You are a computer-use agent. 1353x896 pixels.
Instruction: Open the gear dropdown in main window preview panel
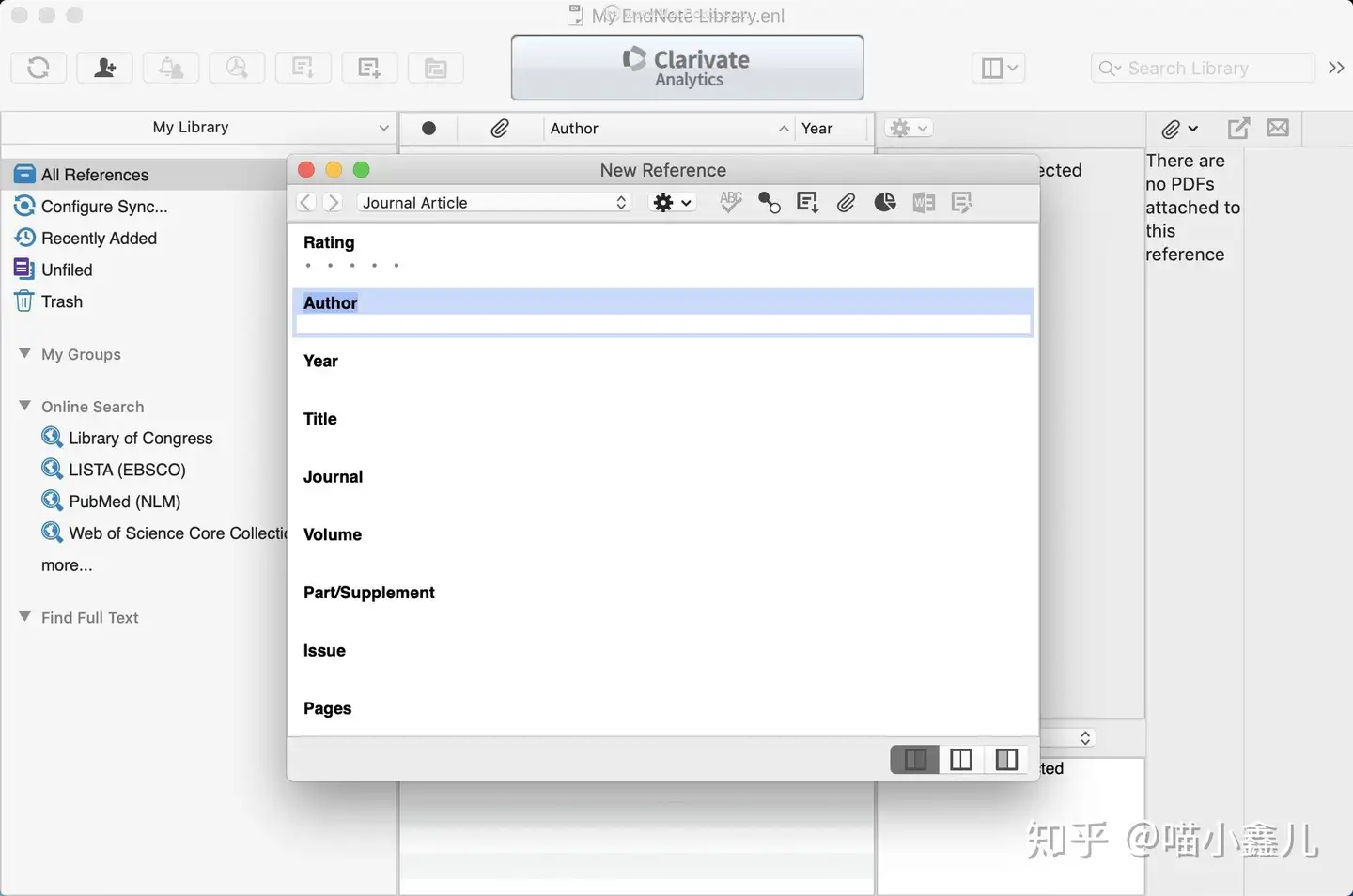click(x=909, y=129)
